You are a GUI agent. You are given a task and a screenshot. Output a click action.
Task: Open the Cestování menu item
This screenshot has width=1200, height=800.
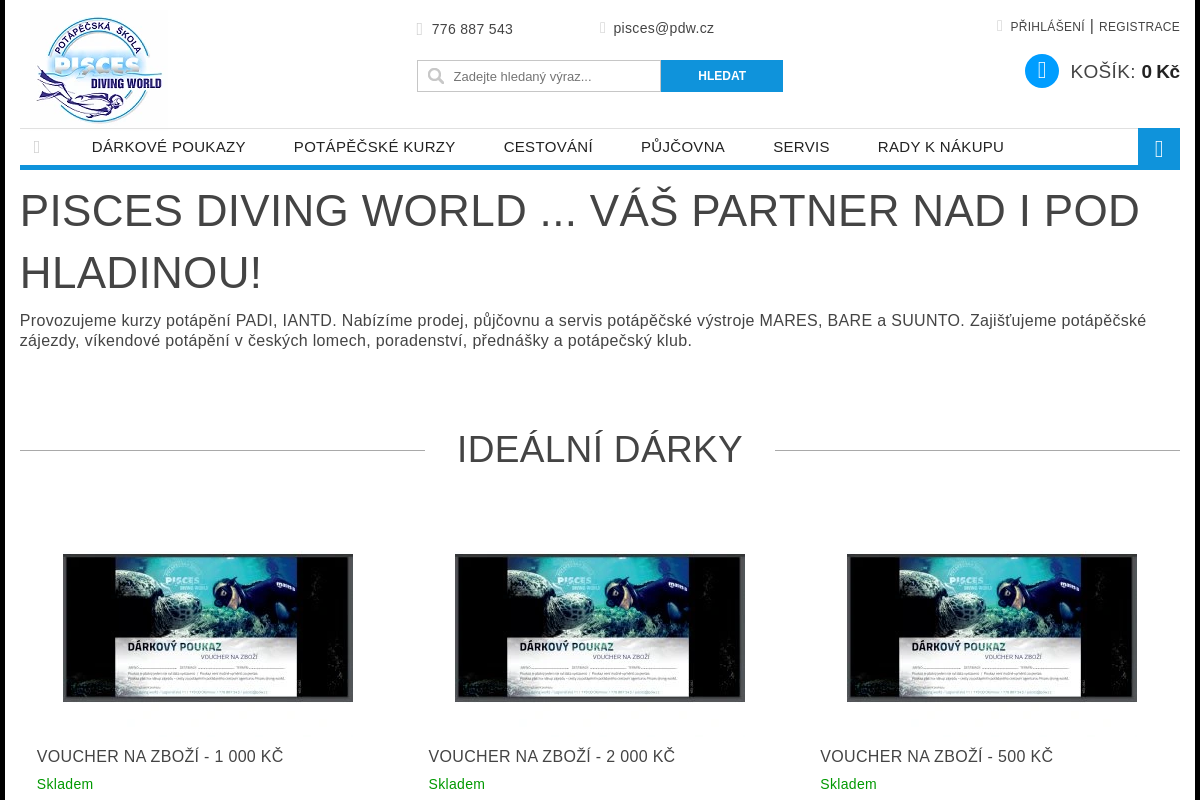[548, 147]
